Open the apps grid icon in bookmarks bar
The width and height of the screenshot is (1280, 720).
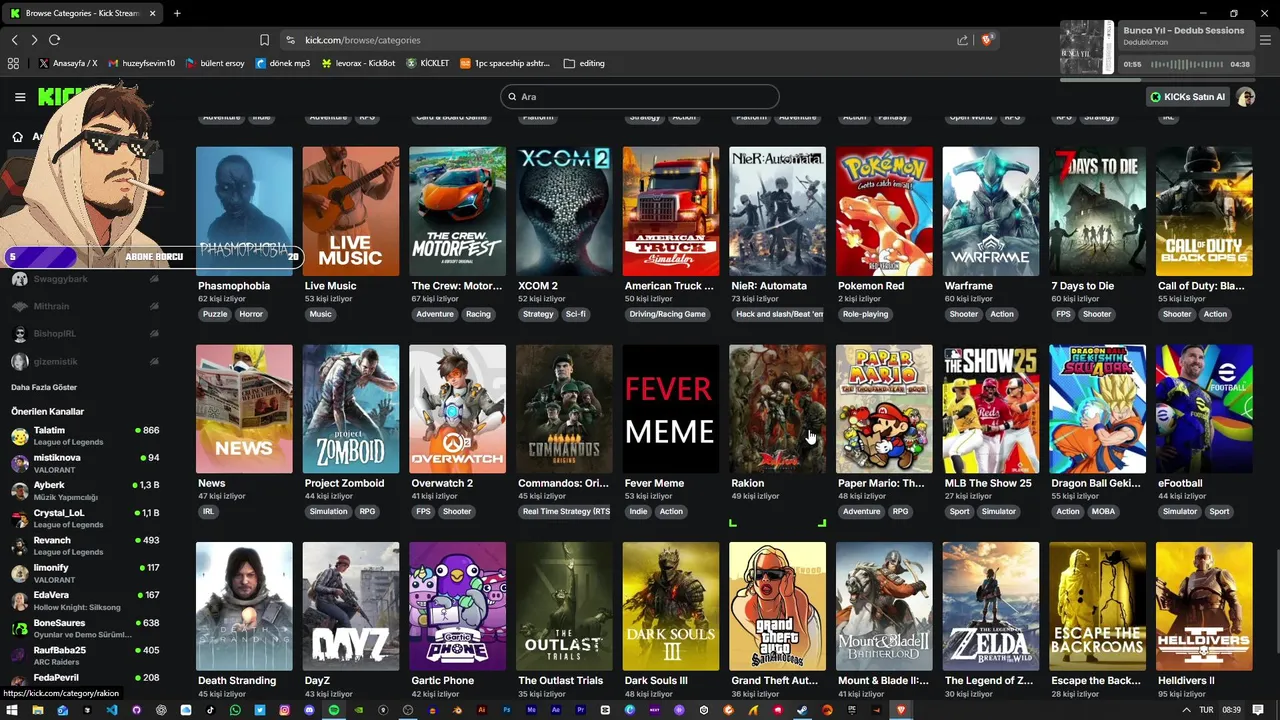pyautogui.click(x=13, y=63)
